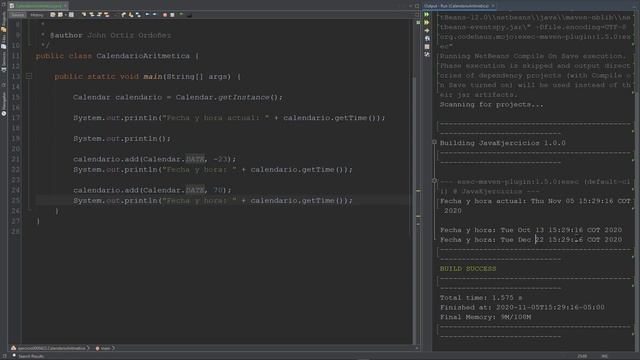Screen dimensions: 640x360
Task: Click the Comment lines icon
Action: click(x=181, y=14)
